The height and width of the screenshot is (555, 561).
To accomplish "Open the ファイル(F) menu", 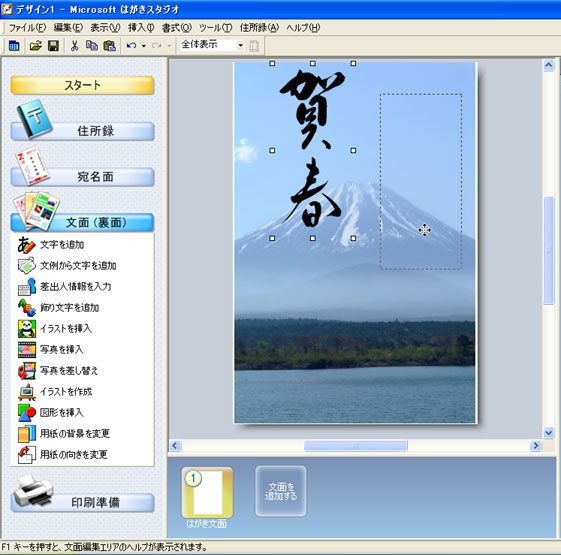I will click(x=27, y=28).
